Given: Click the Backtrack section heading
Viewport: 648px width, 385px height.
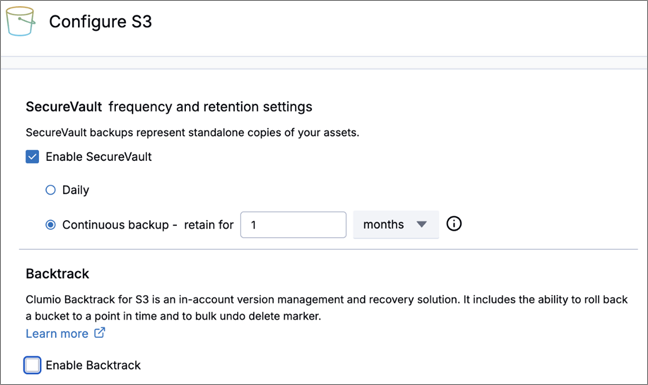Looking at the screenshot, I should tap(57, 273).
